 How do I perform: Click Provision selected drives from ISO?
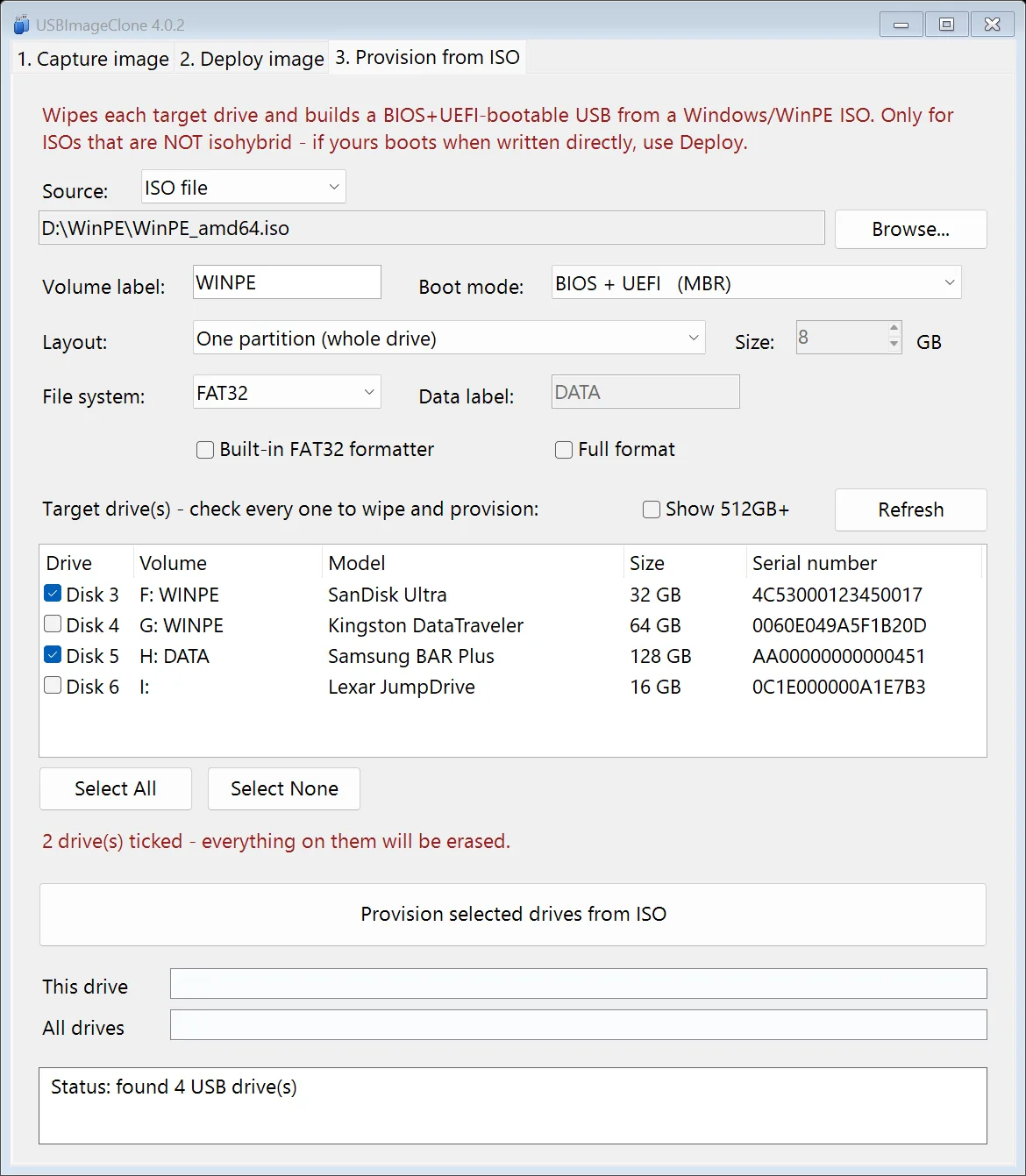click(x=513, y=914)
